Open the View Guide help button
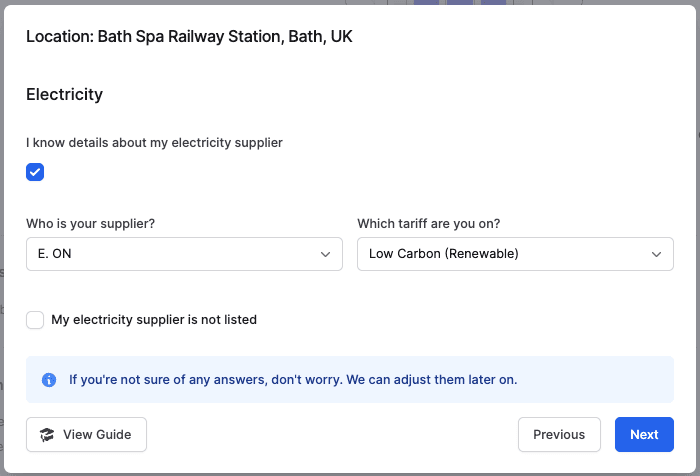700x476 pixels. pyautogui.click(x=86, y=435)
